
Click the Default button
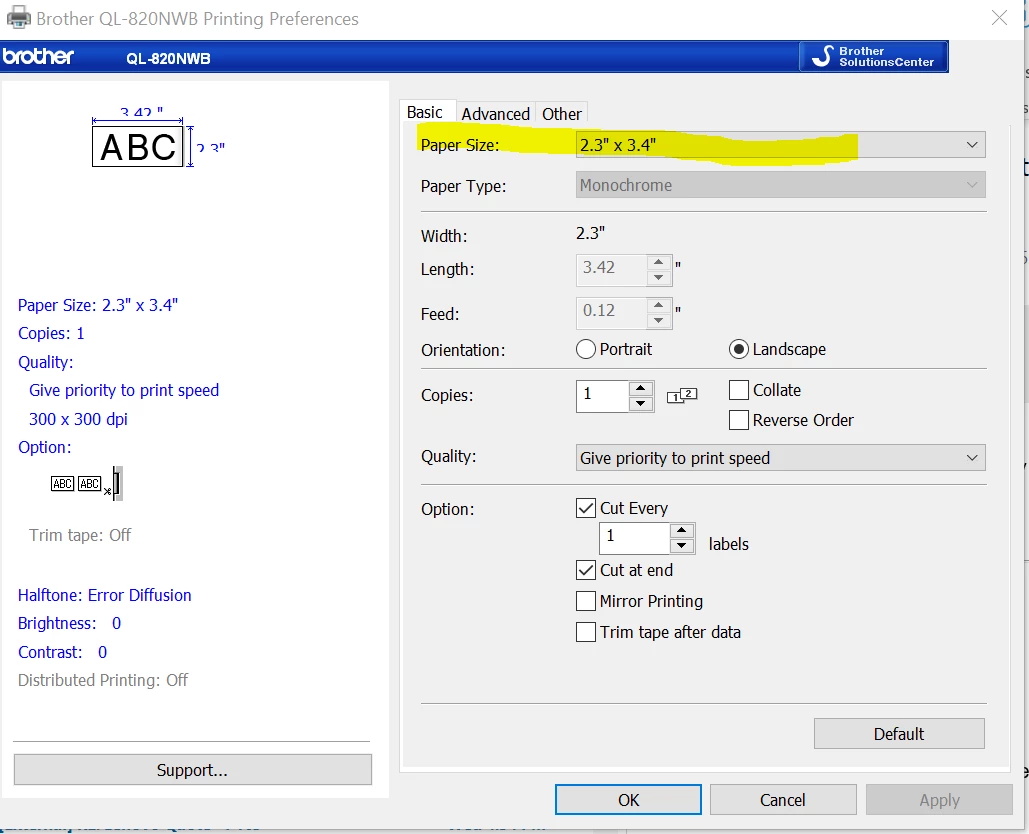point(899,734)
